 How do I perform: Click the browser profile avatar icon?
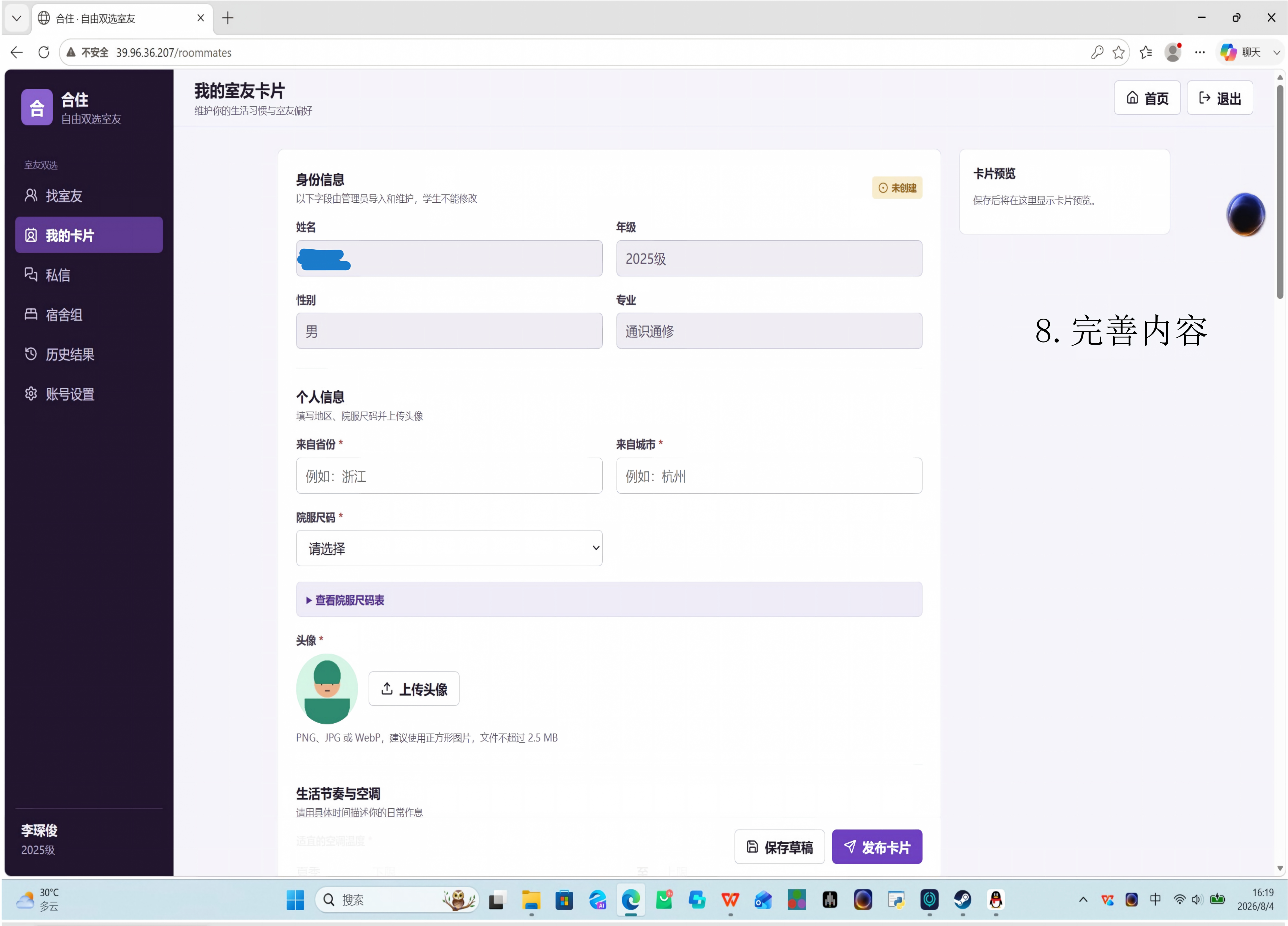(x=1173, y=52)
